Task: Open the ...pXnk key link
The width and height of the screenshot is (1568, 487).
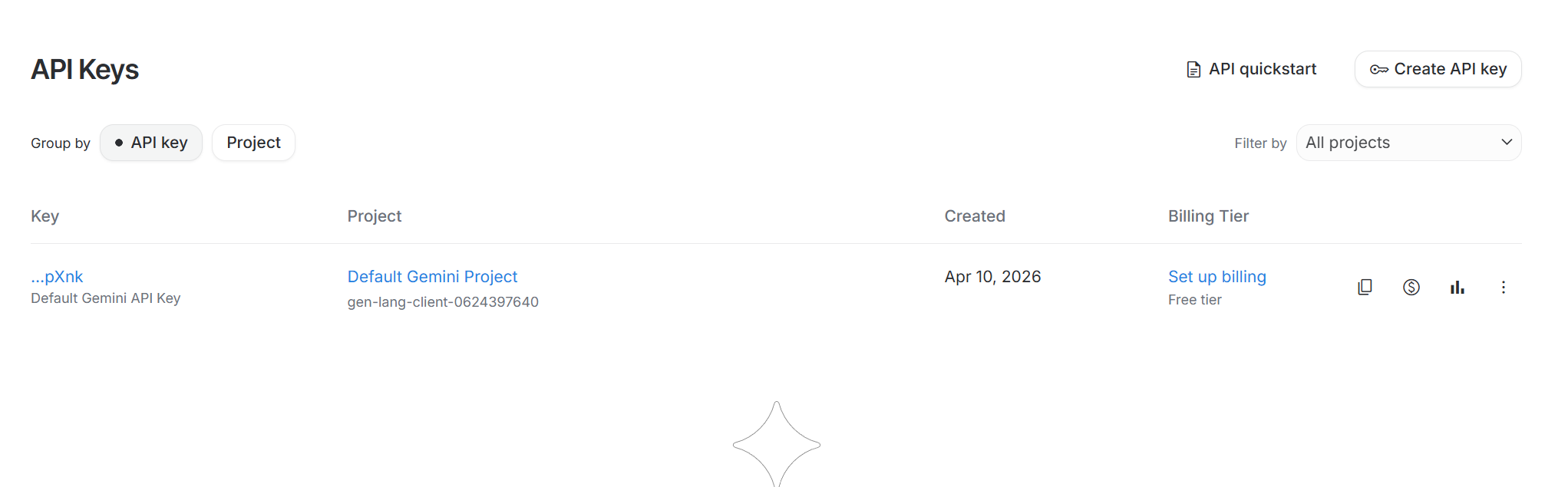Action: 57,277
